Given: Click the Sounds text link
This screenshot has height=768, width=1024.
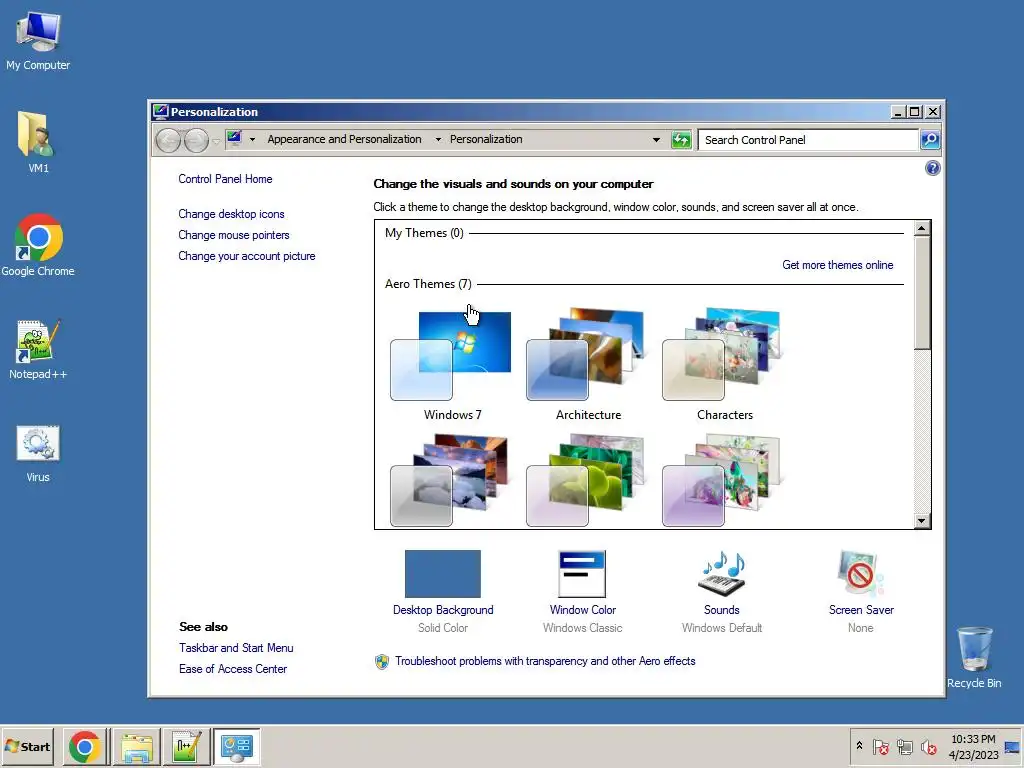Looking at the screenshot, I should (x=722, y=610).
